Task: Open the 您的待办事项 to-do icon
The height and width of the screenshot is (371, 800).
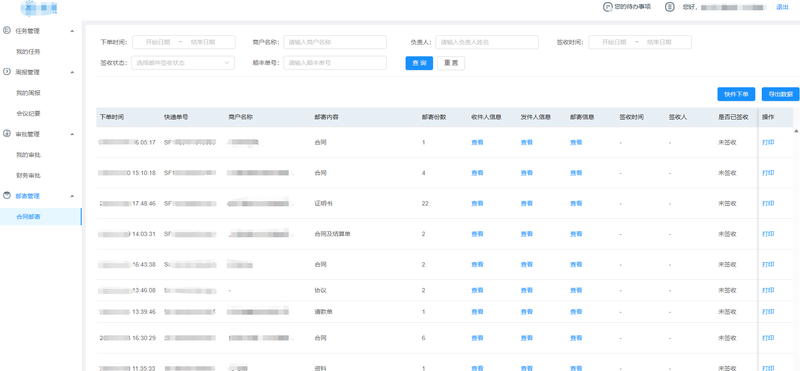Action: click(x=607, y=7)
